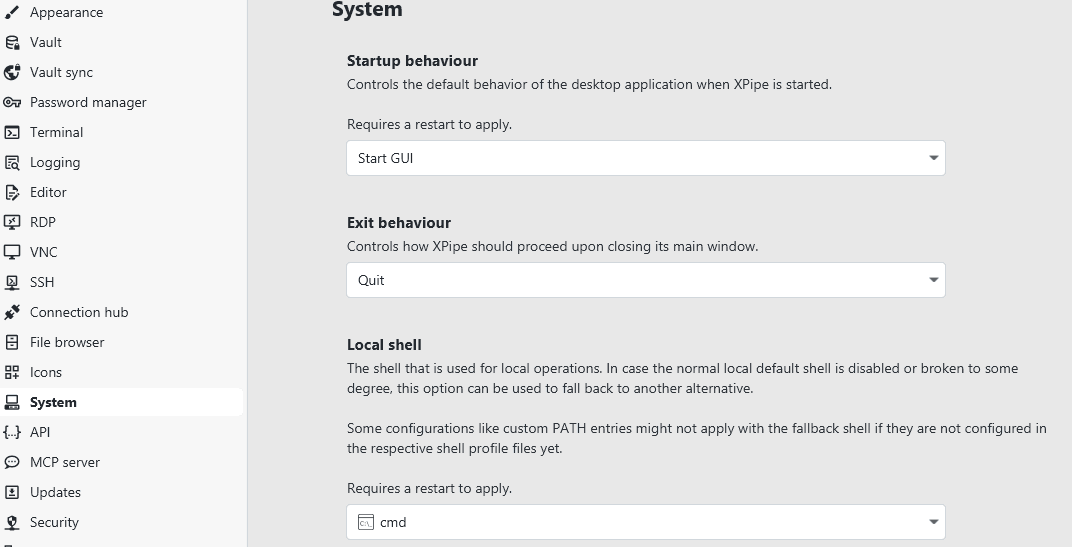
Task: Open the Icons settings section
Action: click(x=46, y=373)
